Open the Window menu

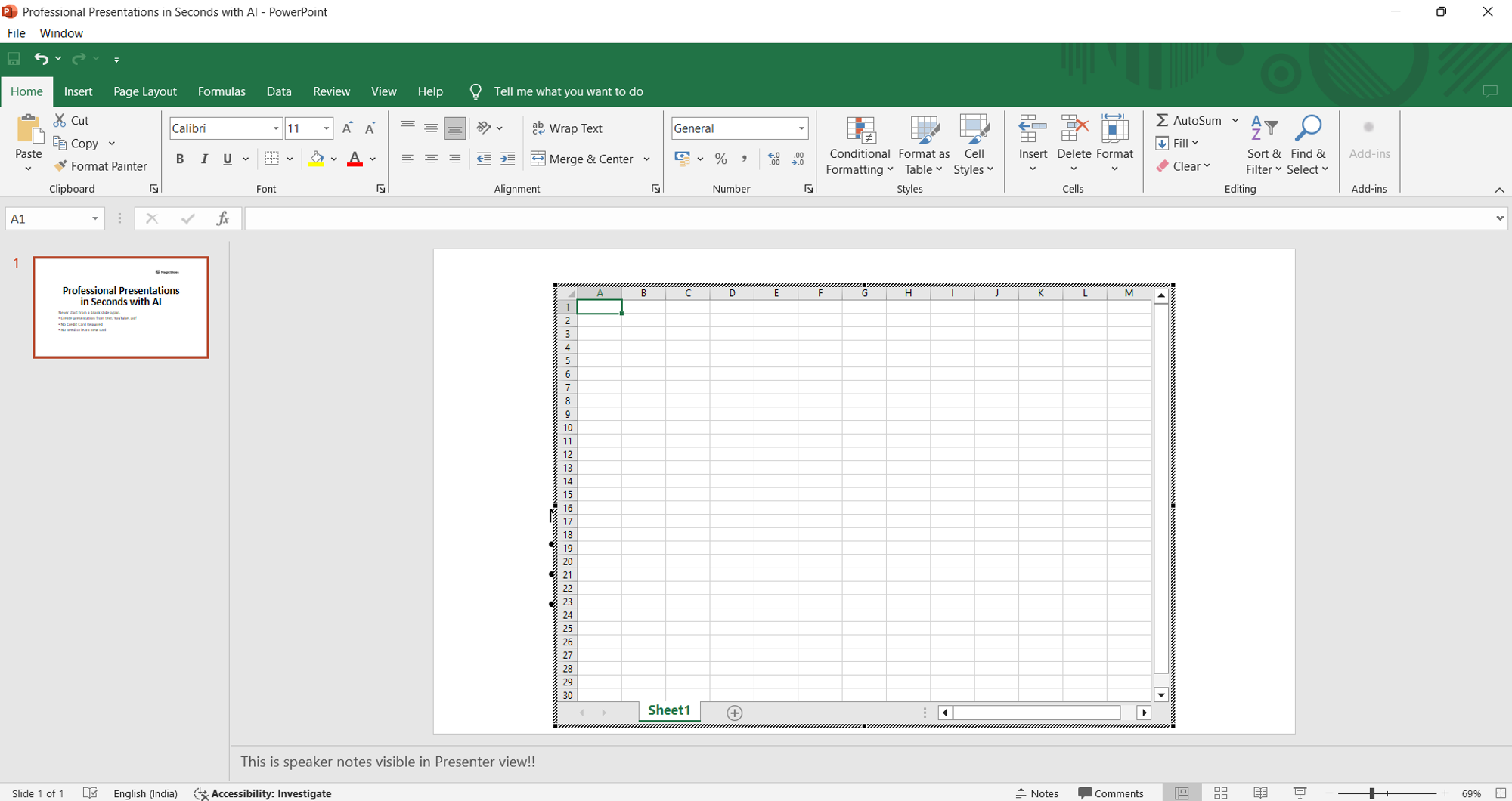(61, 33)
